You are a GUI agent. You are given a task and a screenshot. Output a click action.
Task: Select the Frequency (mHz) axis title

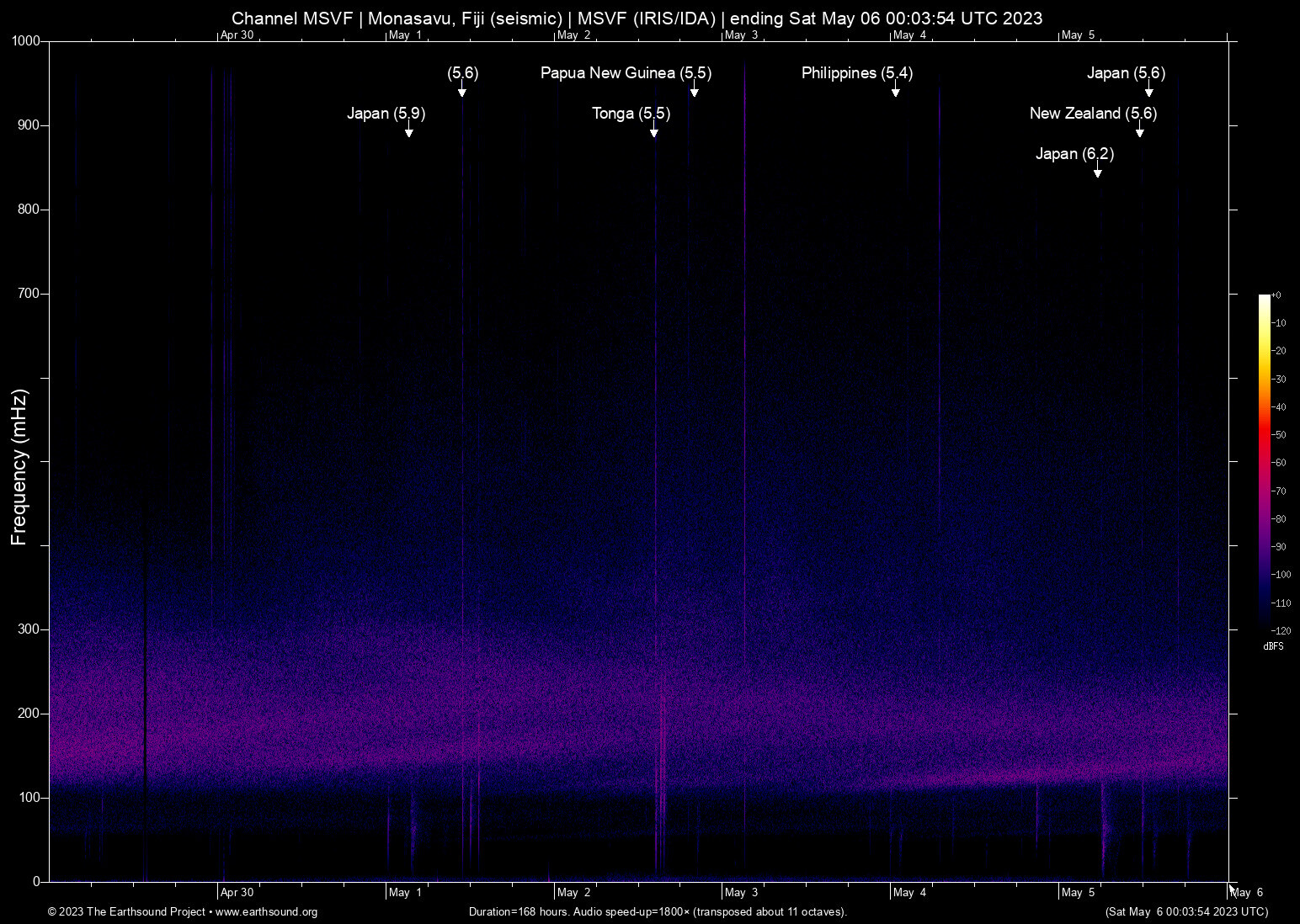[19, 467]
